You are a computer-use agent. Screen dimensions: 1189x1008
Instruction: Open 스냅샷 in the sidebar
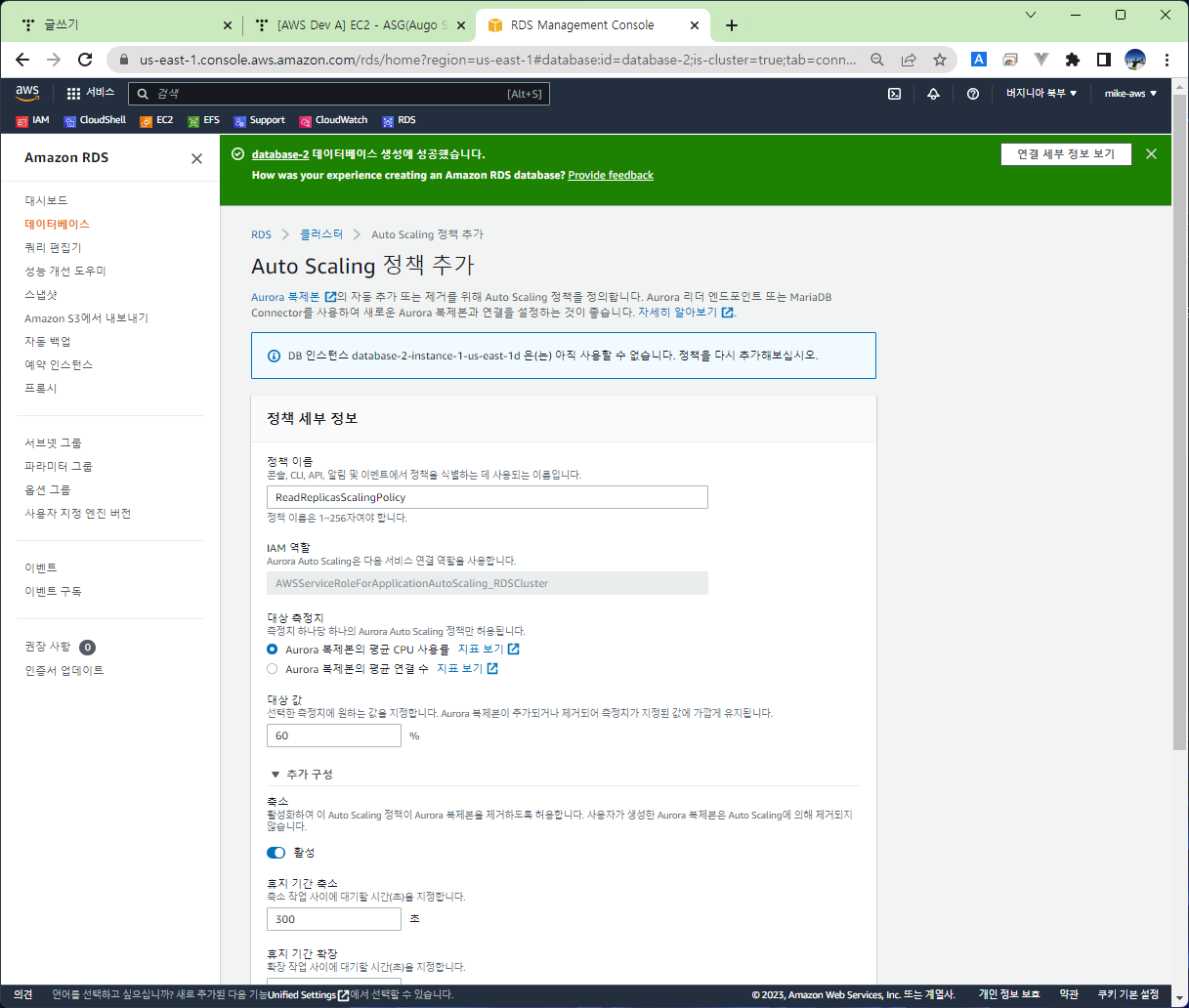[x=41, y=294]
